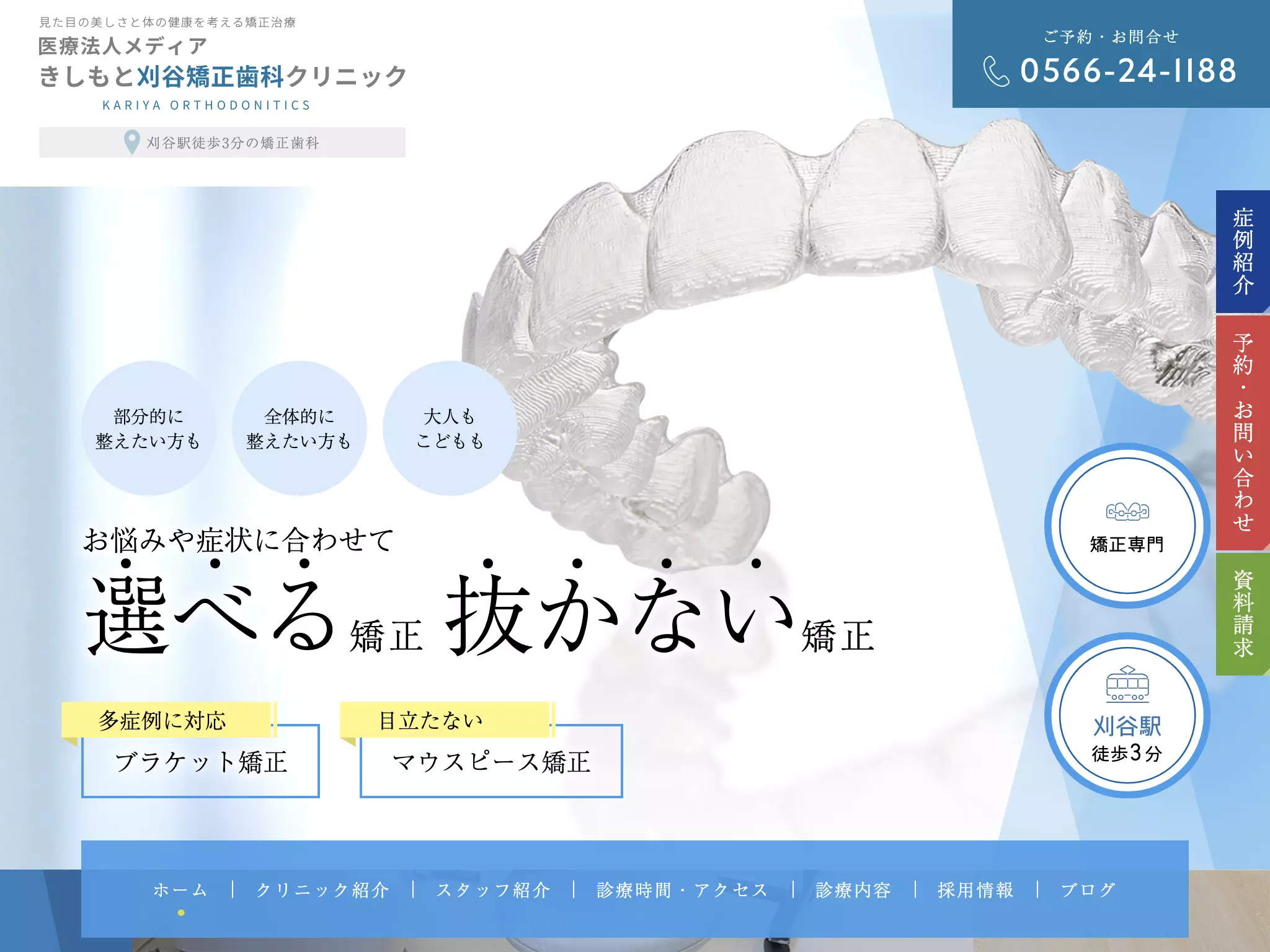Open the ホーム menu item
1270x952 pixels.
(x=180, y=890)
